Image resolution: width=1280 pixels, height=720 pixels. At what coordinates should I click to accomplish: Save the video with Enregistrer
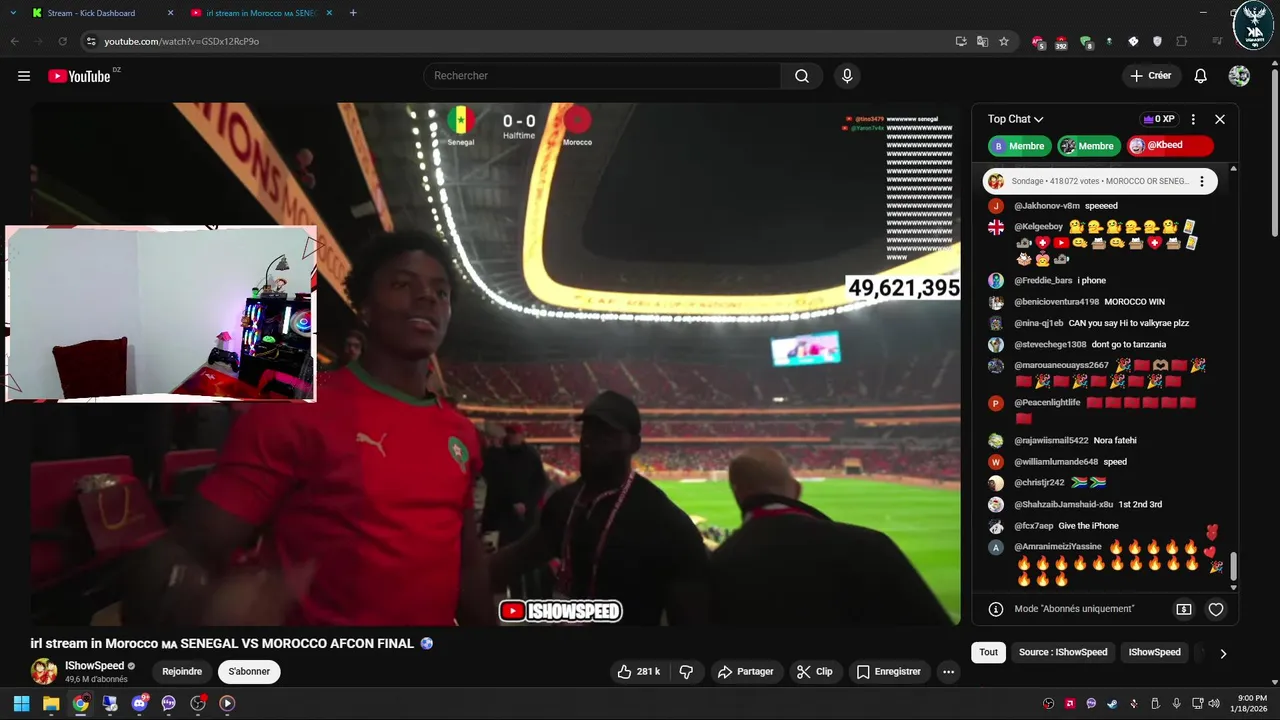[889, 672]
